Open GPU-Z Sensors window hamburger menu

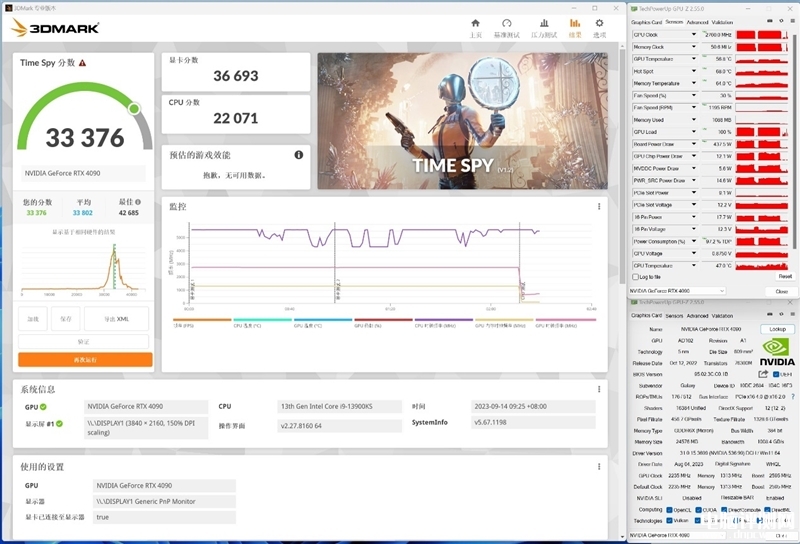click(x=792, y=21)
